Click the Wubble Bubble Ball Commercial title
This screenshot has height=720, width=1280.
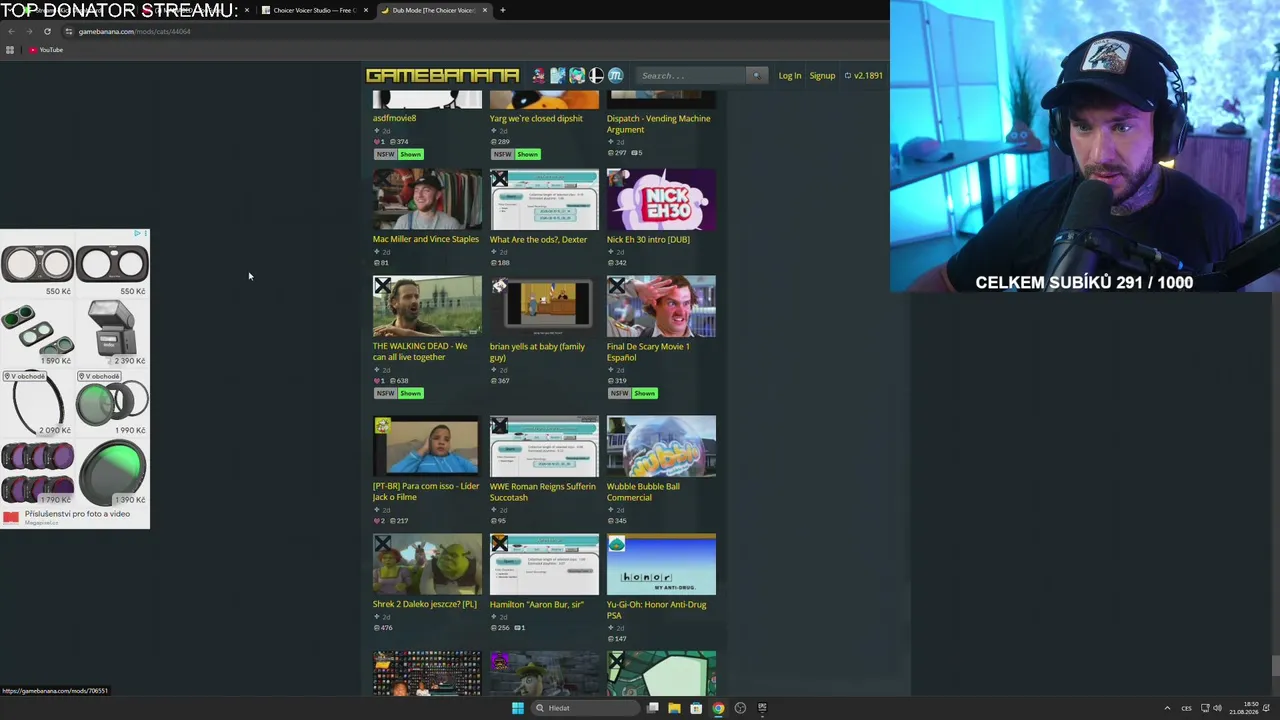pyautogui.click(x=643, y=492)
